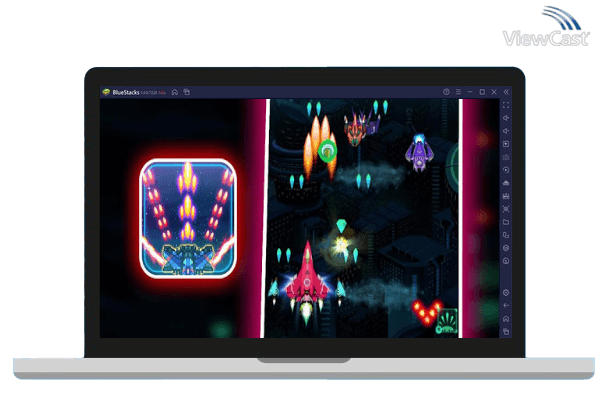Open recent apps from sidebar bottom
The width and height of the screenshot is (602, 414).
pos(506,331)
